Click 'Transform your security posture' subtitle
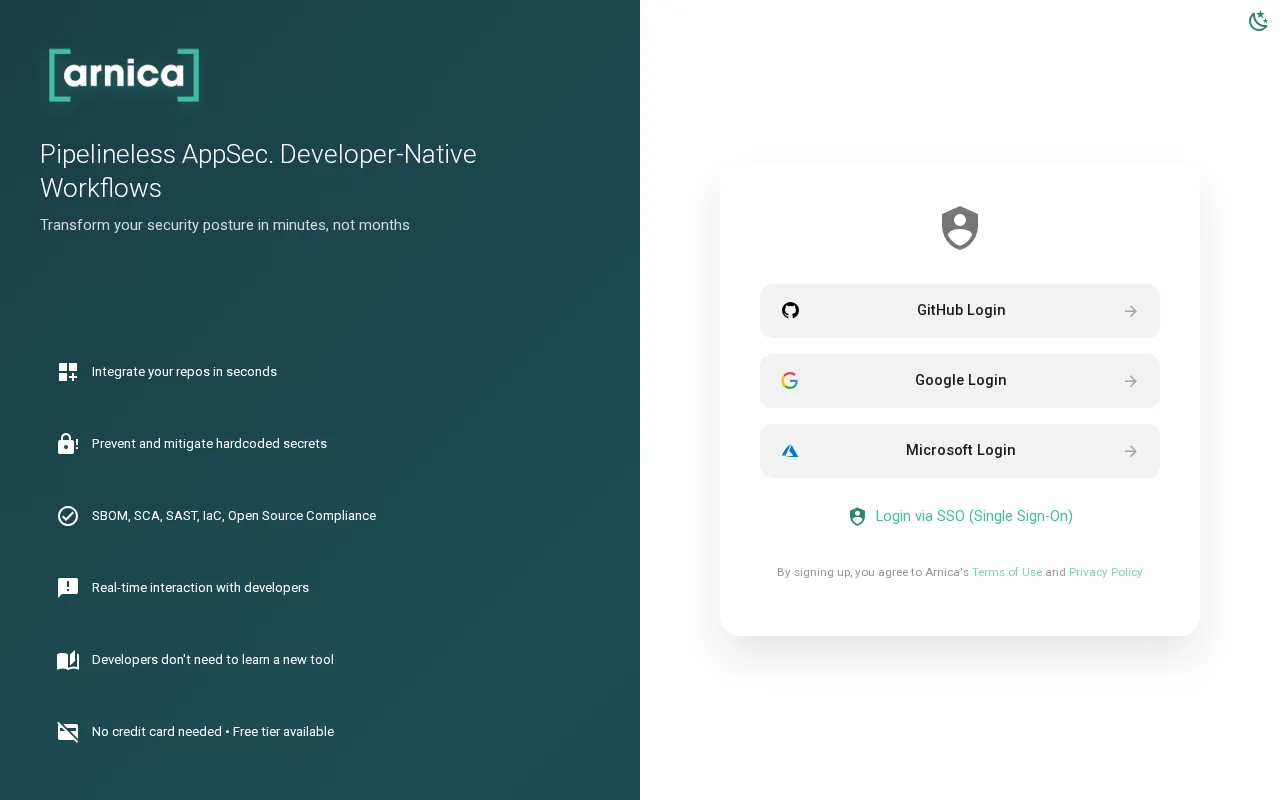 tap(225, 225)
